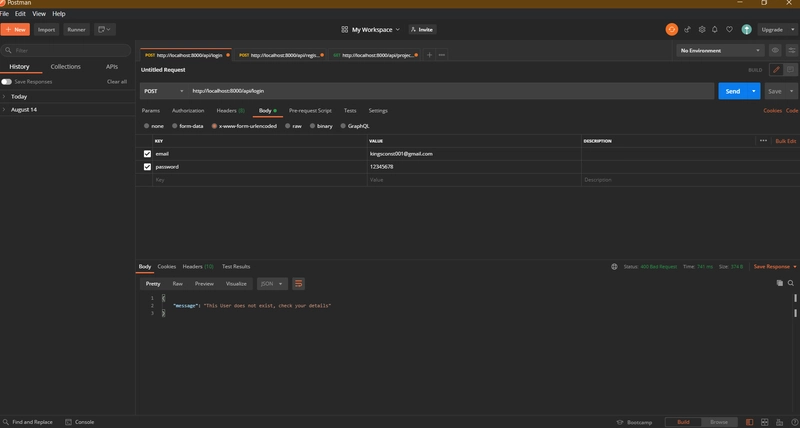The image size is (800, 428).
Task: Switch to the Authorization tab
Action: 188,111
